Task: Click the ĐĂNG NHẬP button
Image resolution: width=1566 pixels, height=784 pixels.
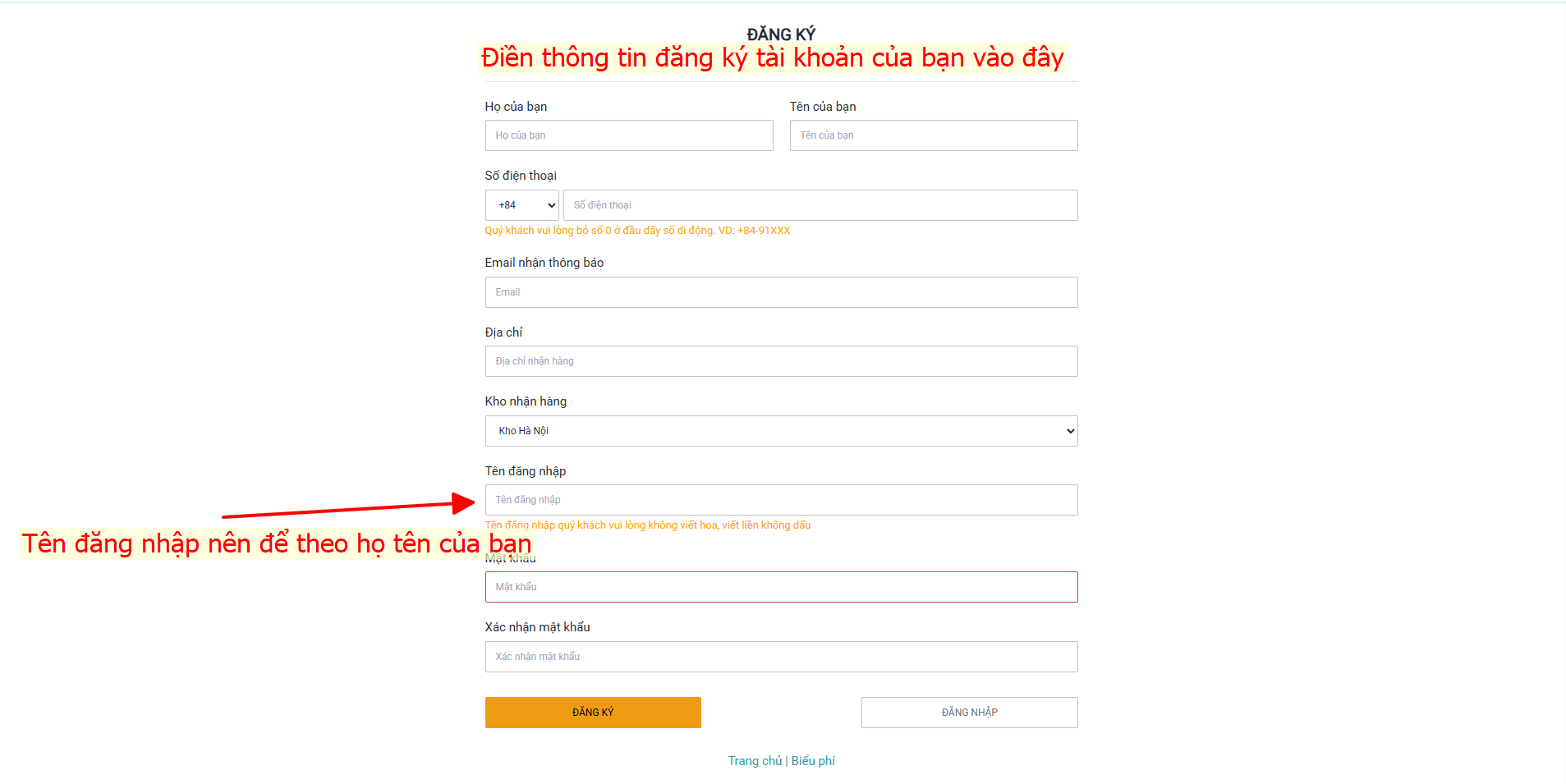Action: click(969, 713)
